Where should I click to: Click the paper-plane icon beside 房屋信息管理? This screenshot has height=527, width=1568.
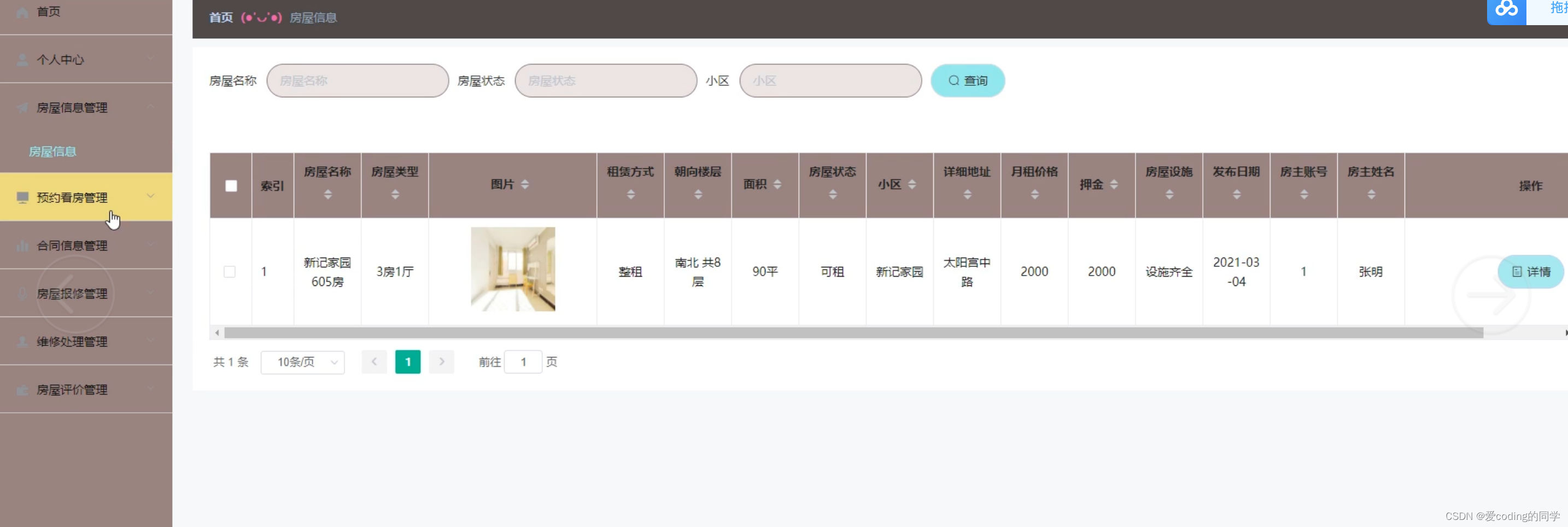tap(22, 108)
